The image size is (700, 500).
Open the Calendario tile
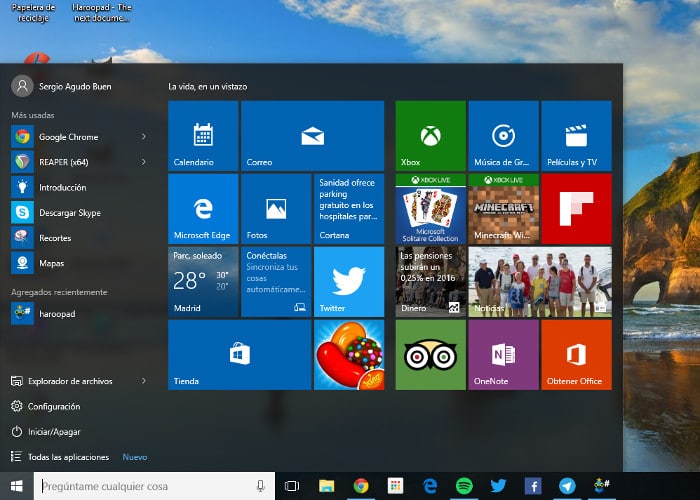203,136
